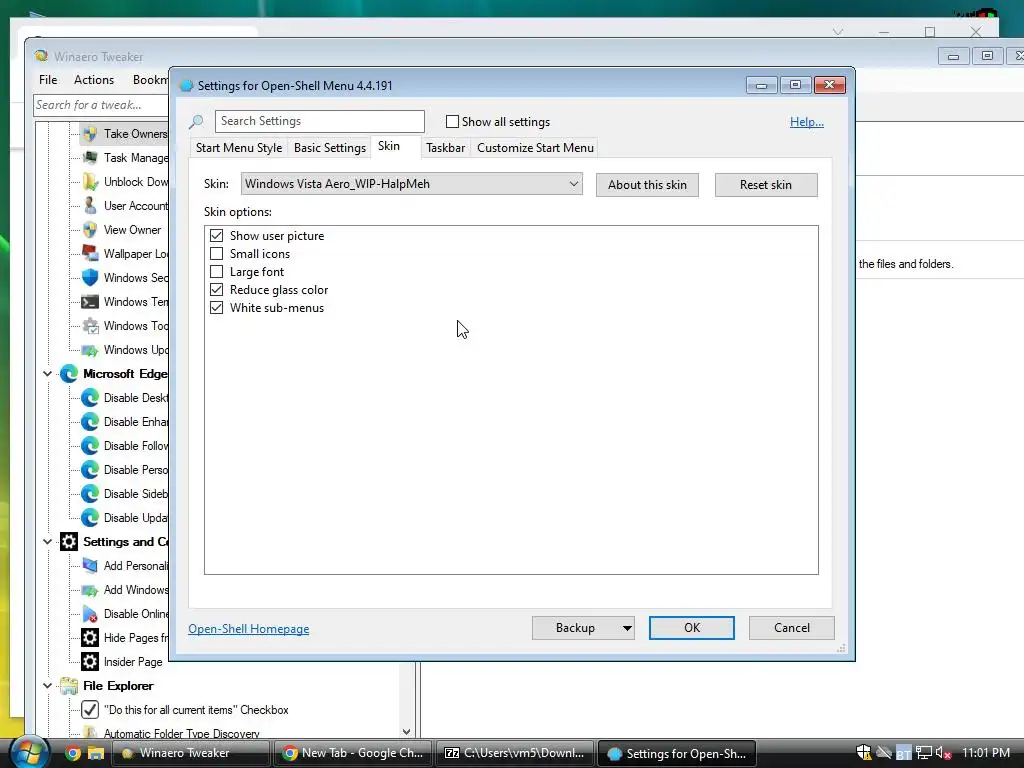Click the Insider Page gear icon
This screenshot has height=768, width=1024.
pyautogui.click(x=90, y=662)
